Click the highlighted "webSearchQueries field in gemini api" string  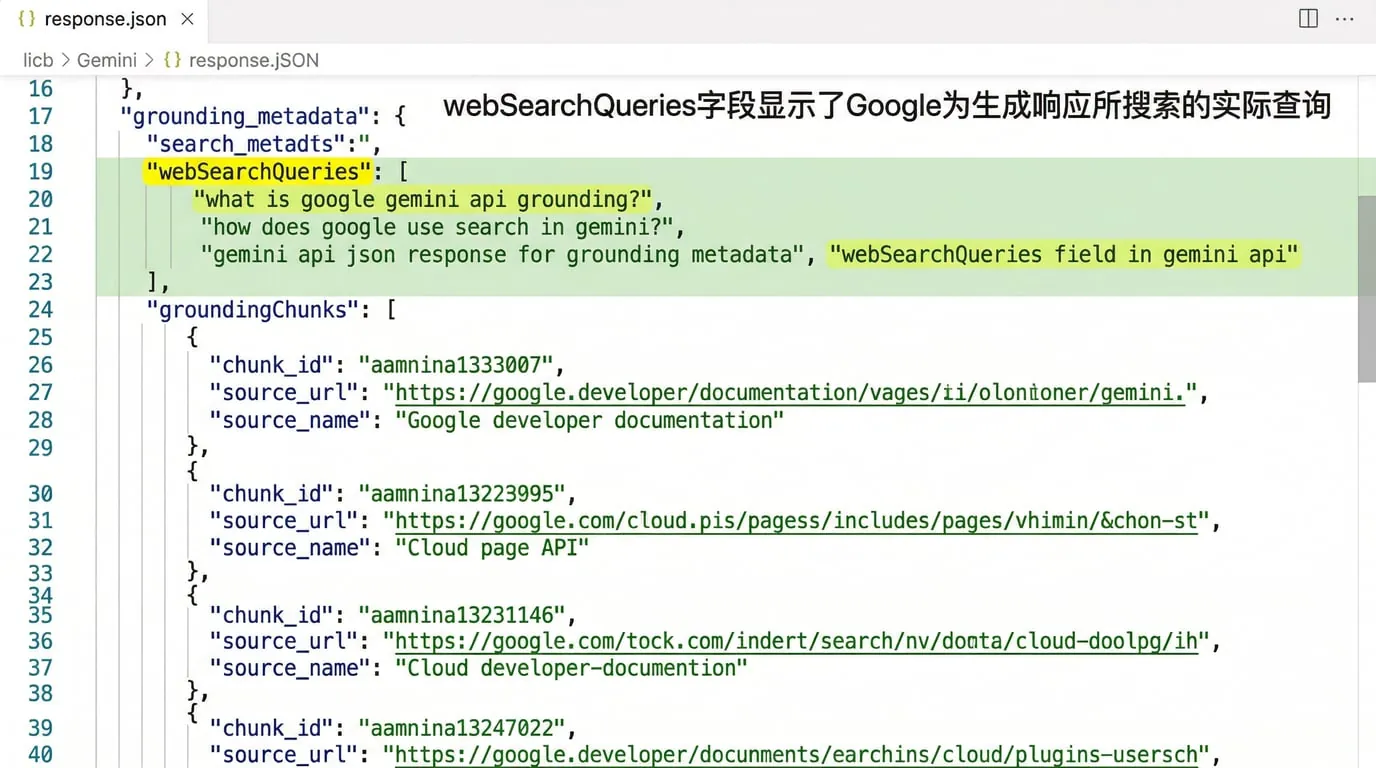tap(1064, 255)
